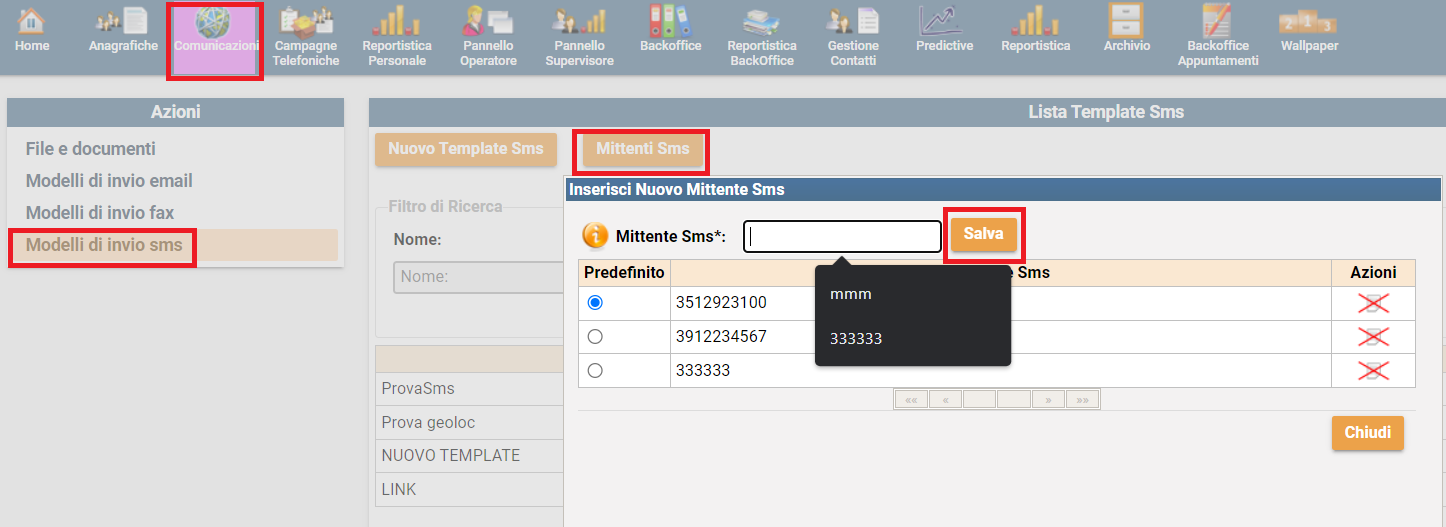1446x527 pixels.
Task: Open Predictive chart icon
Action: [944, 22]
